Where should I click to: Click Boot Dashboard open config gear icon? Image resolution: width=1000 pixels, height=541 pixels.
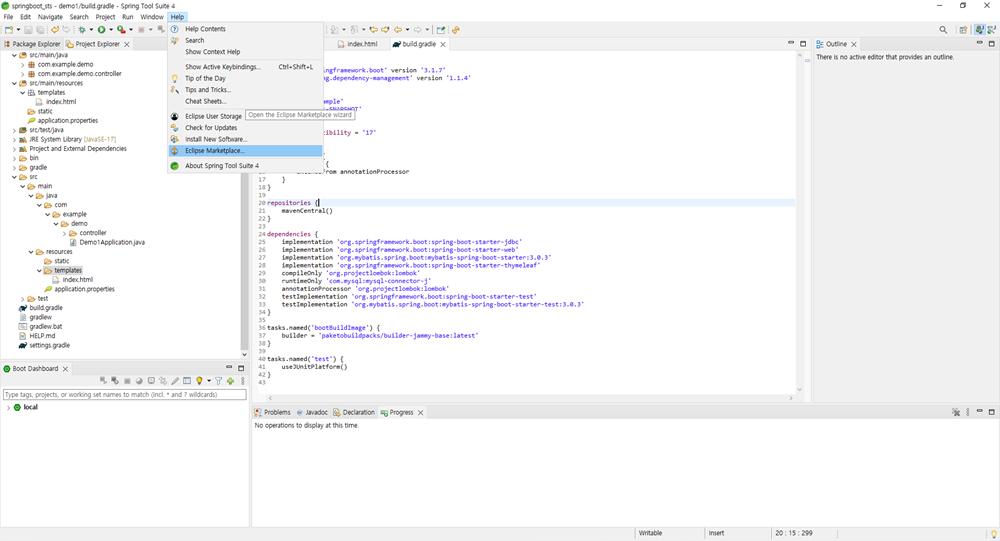click(163, 381)
